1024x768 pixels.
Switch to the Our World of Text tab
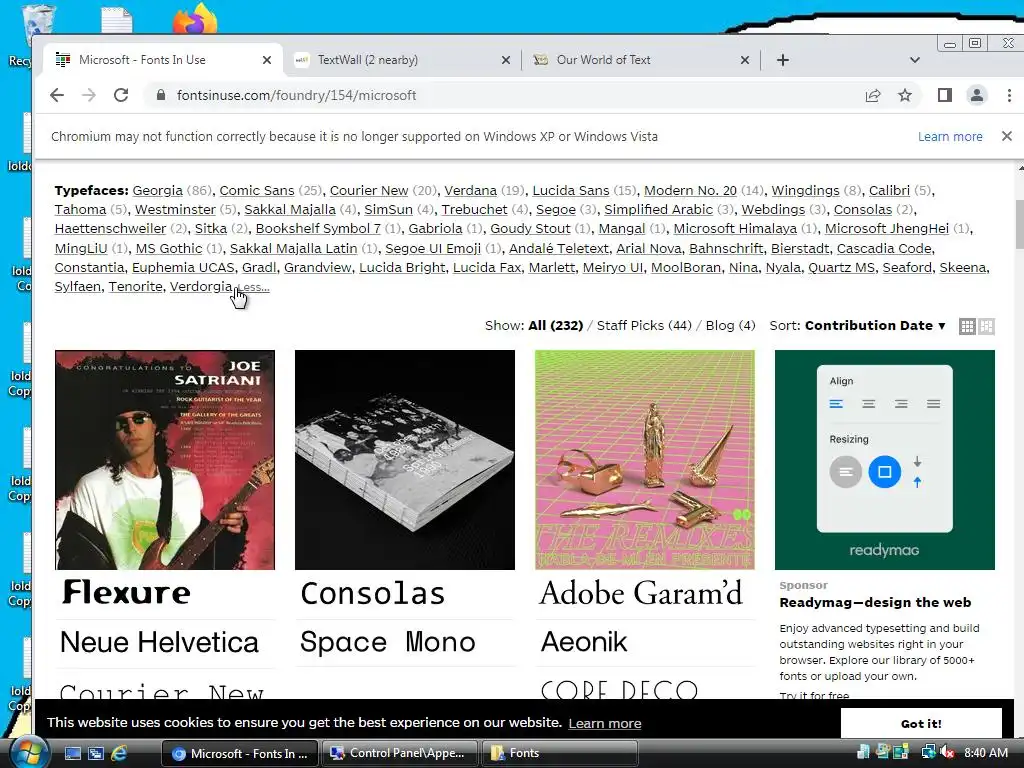click(x=641, y=60)
